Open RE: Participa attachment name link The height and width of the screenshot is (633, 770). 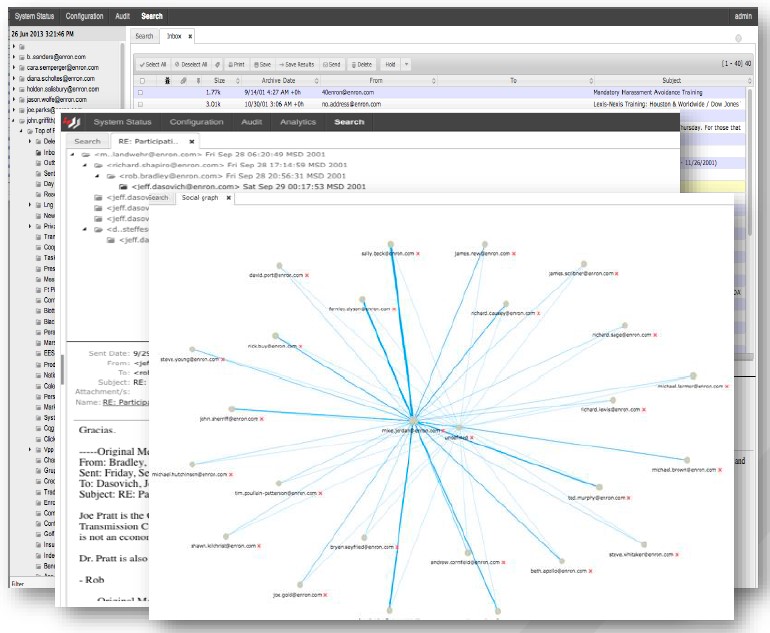pos(126,402)
